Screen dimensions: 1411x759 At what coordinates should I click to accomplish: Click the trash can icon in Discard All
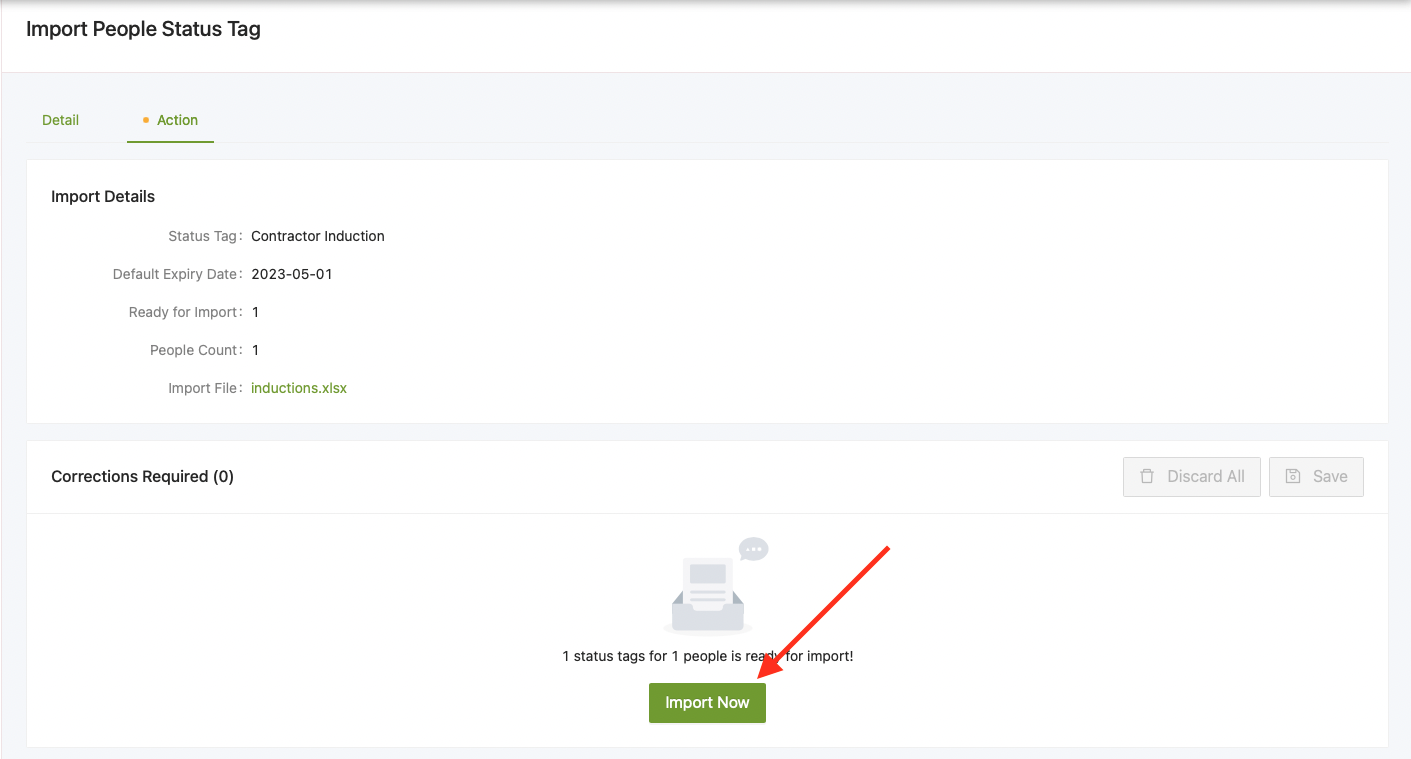point(1147,477)
